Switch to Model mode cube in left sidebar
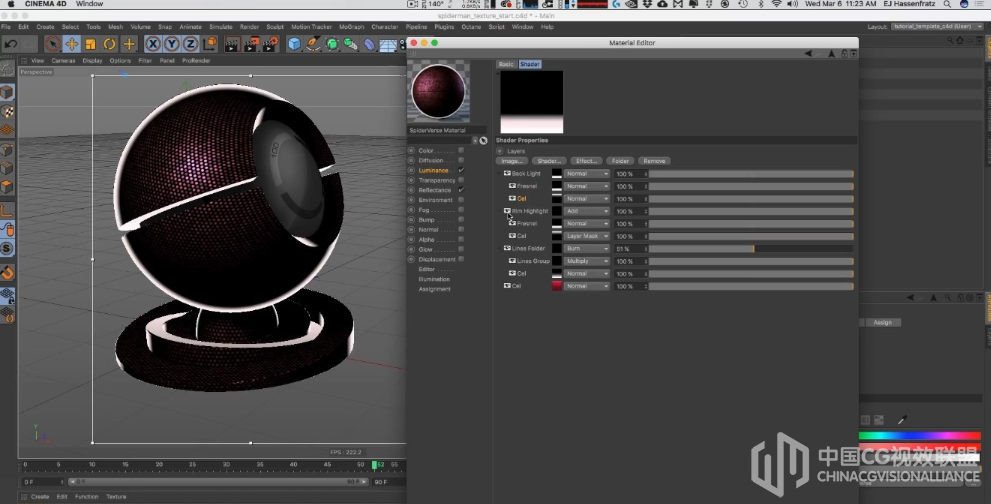Screen dimensions: 991x504 pos(7,92)
